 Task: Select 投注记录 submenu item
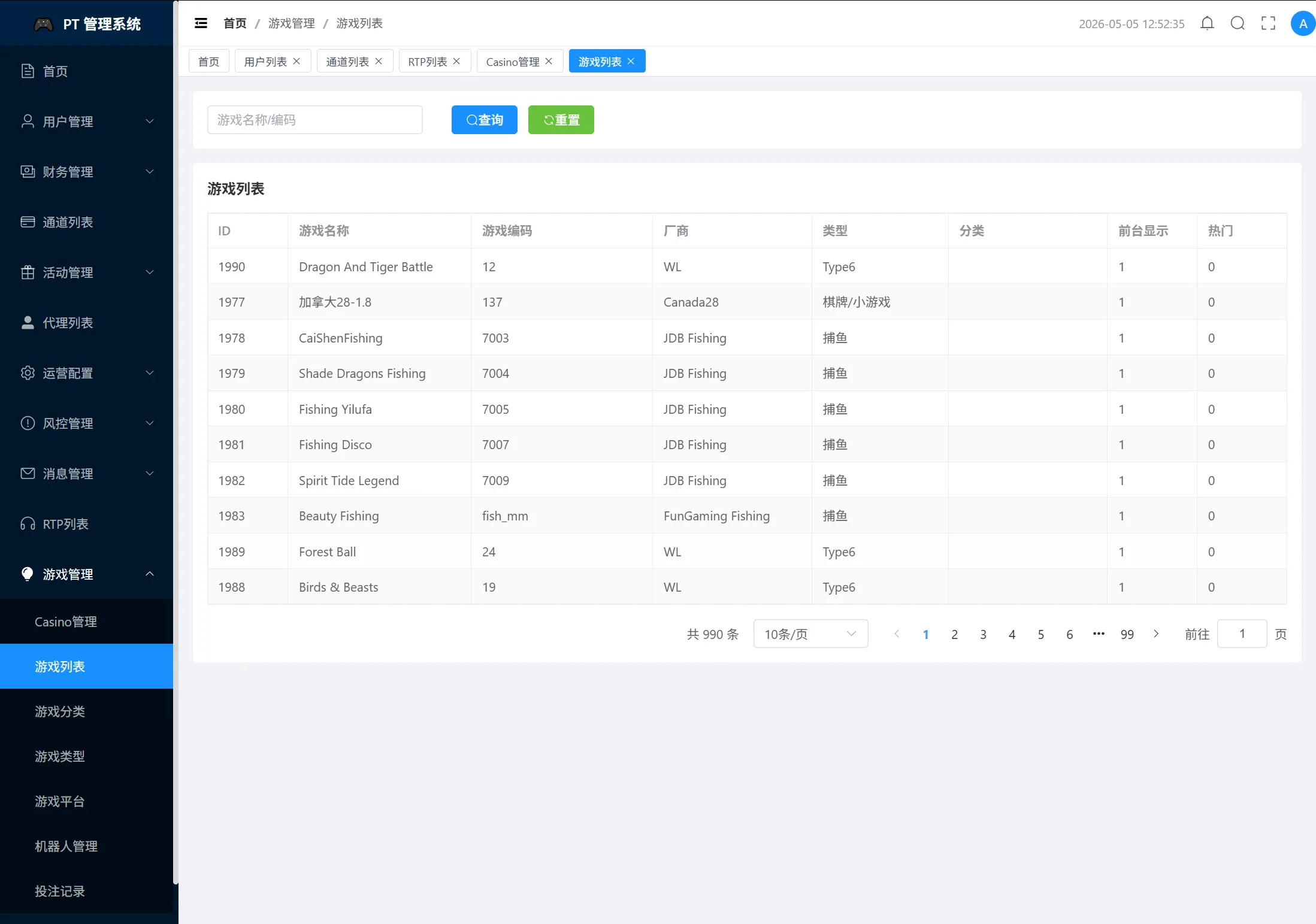(86, 891)
